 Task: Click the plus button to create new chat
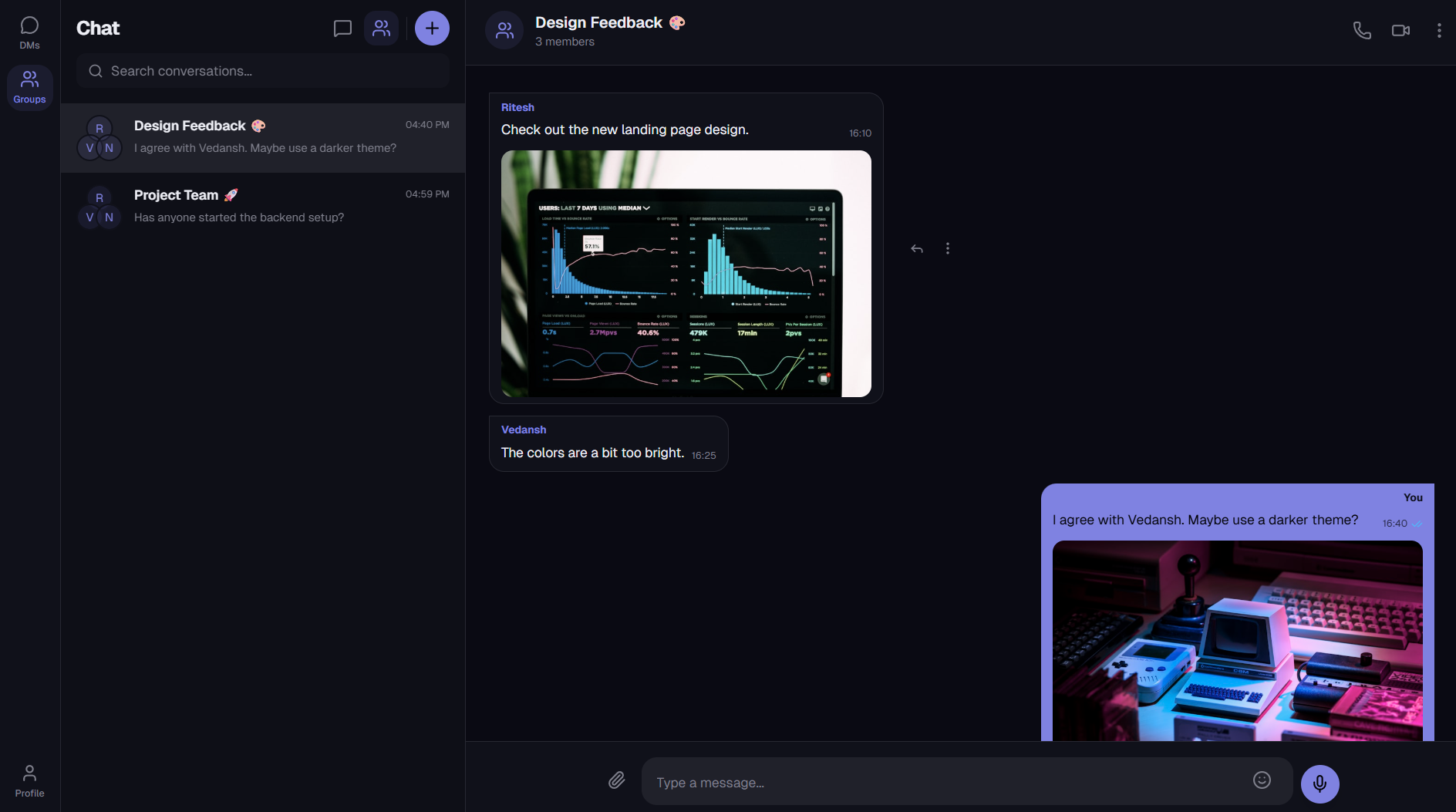[432, 29]
